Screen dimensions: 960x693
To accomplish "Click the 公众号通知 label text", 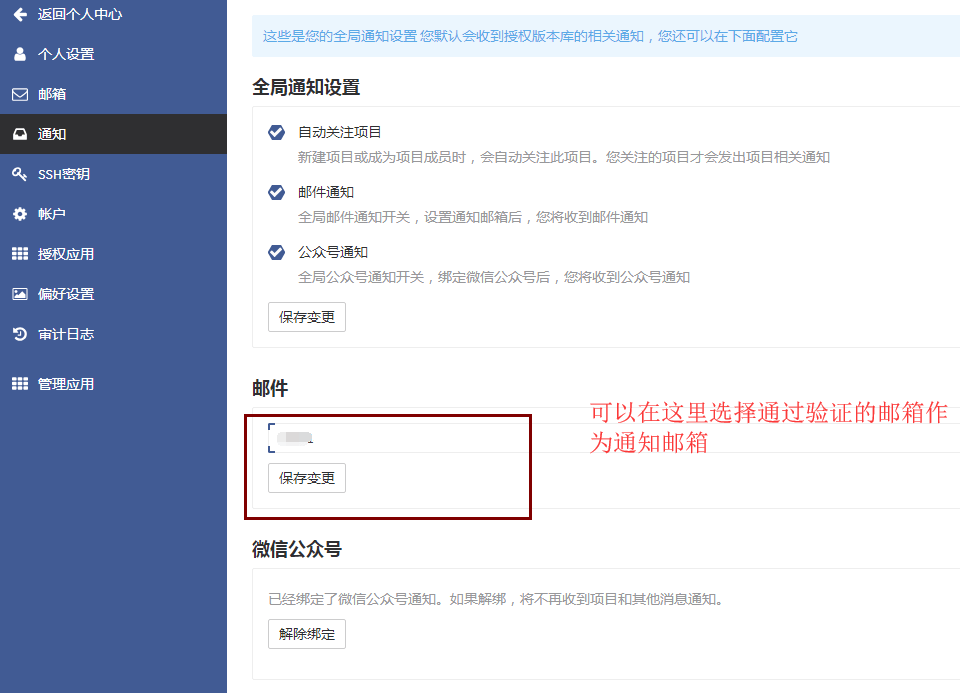I will pyautogui.click(x=333, y=252).
